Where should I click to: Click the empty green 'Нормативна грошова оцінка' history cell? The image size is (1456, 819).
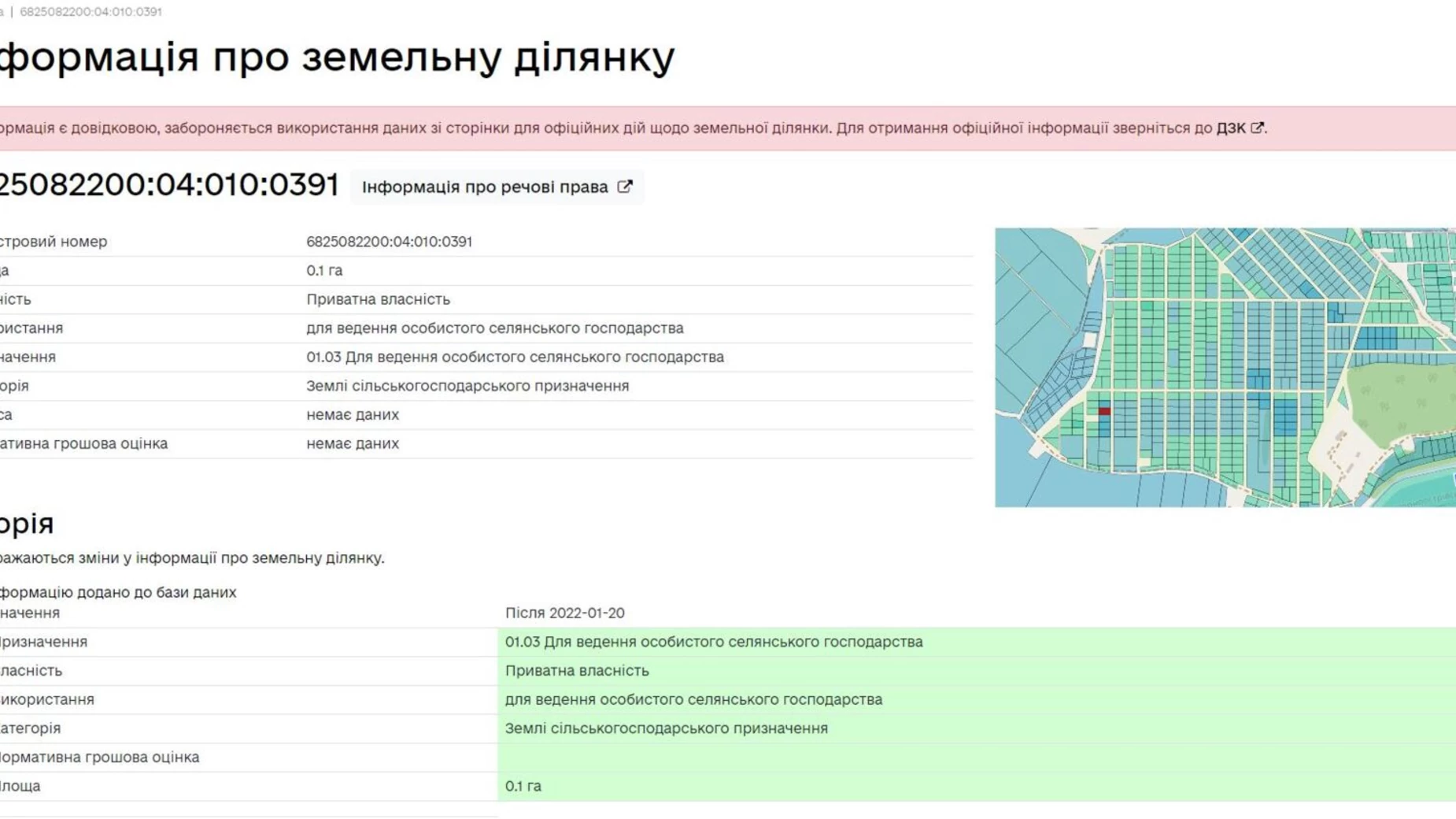click(976, 758)
